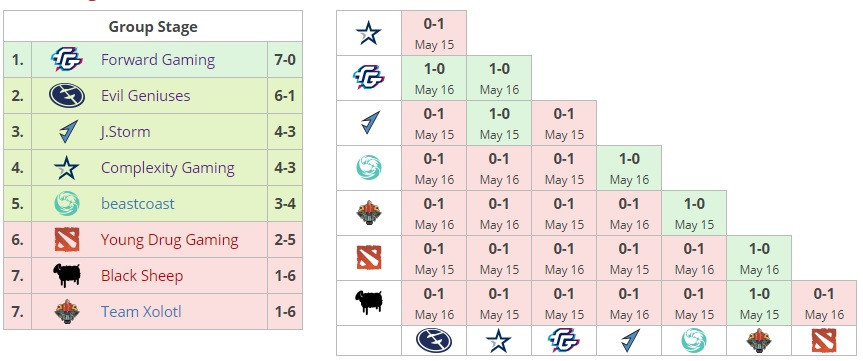This screenshot has width=863, height=361.
Task: Click Black Sheep logo in crosstable left column
Action: (x=369, y=303)
